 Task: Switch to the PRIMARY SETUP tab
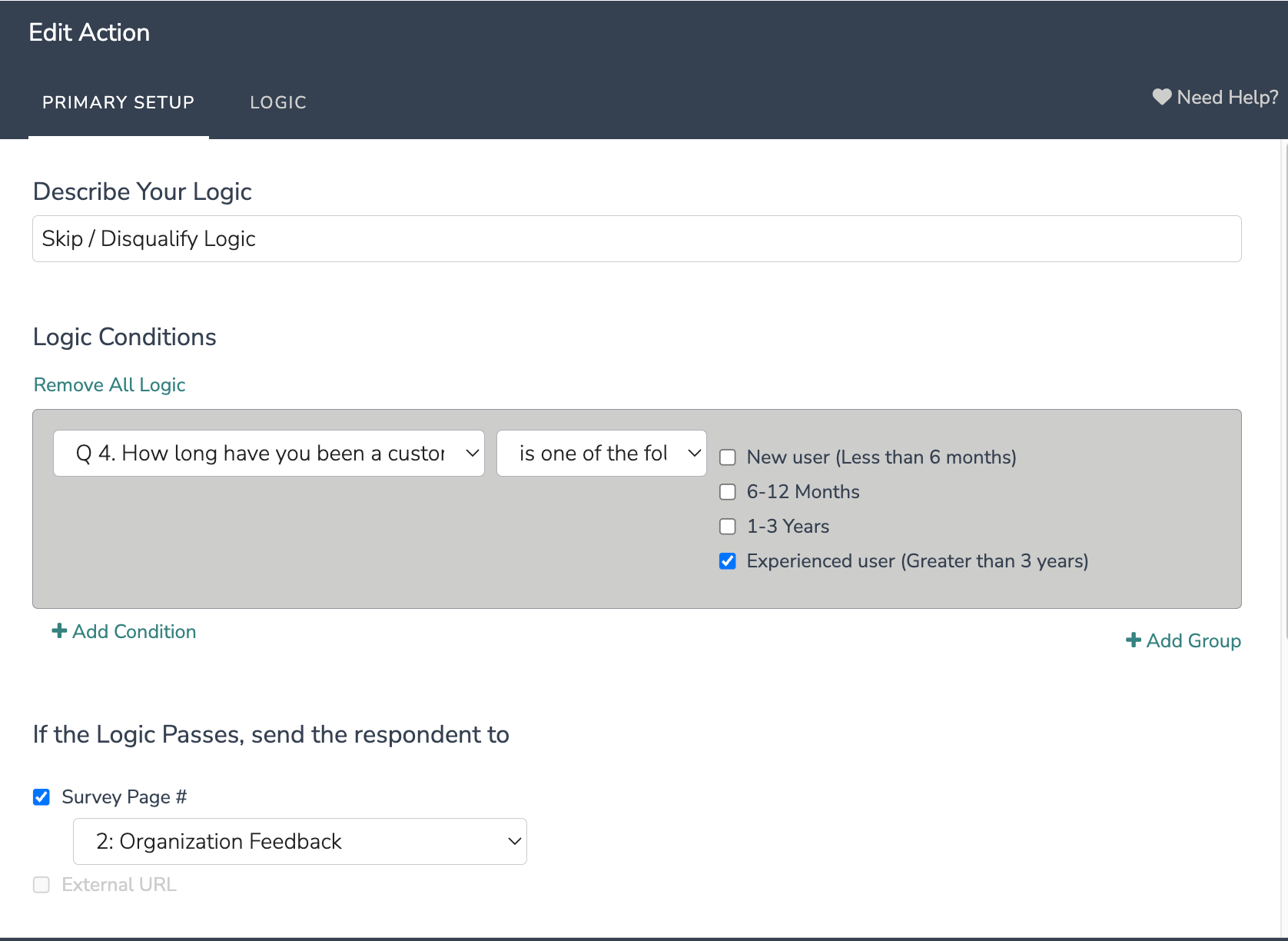[x=118, y=102]
